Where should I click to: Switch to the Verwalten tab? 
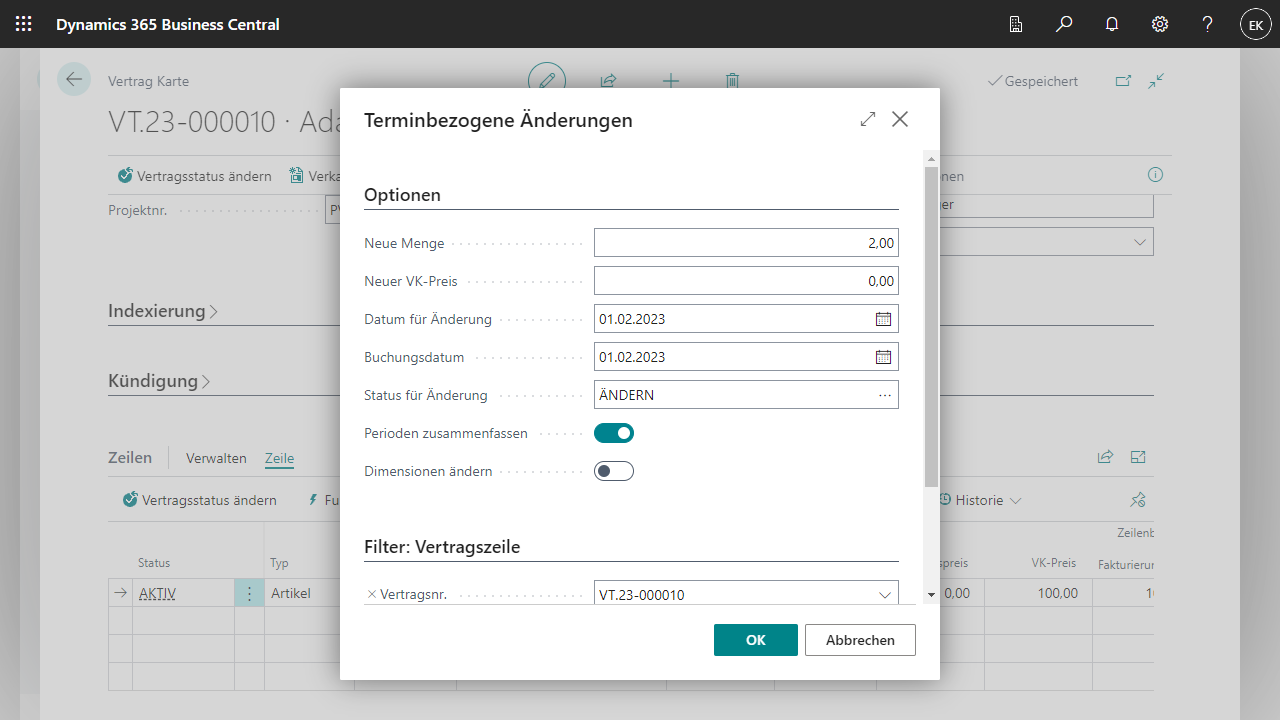coord(216,458)
